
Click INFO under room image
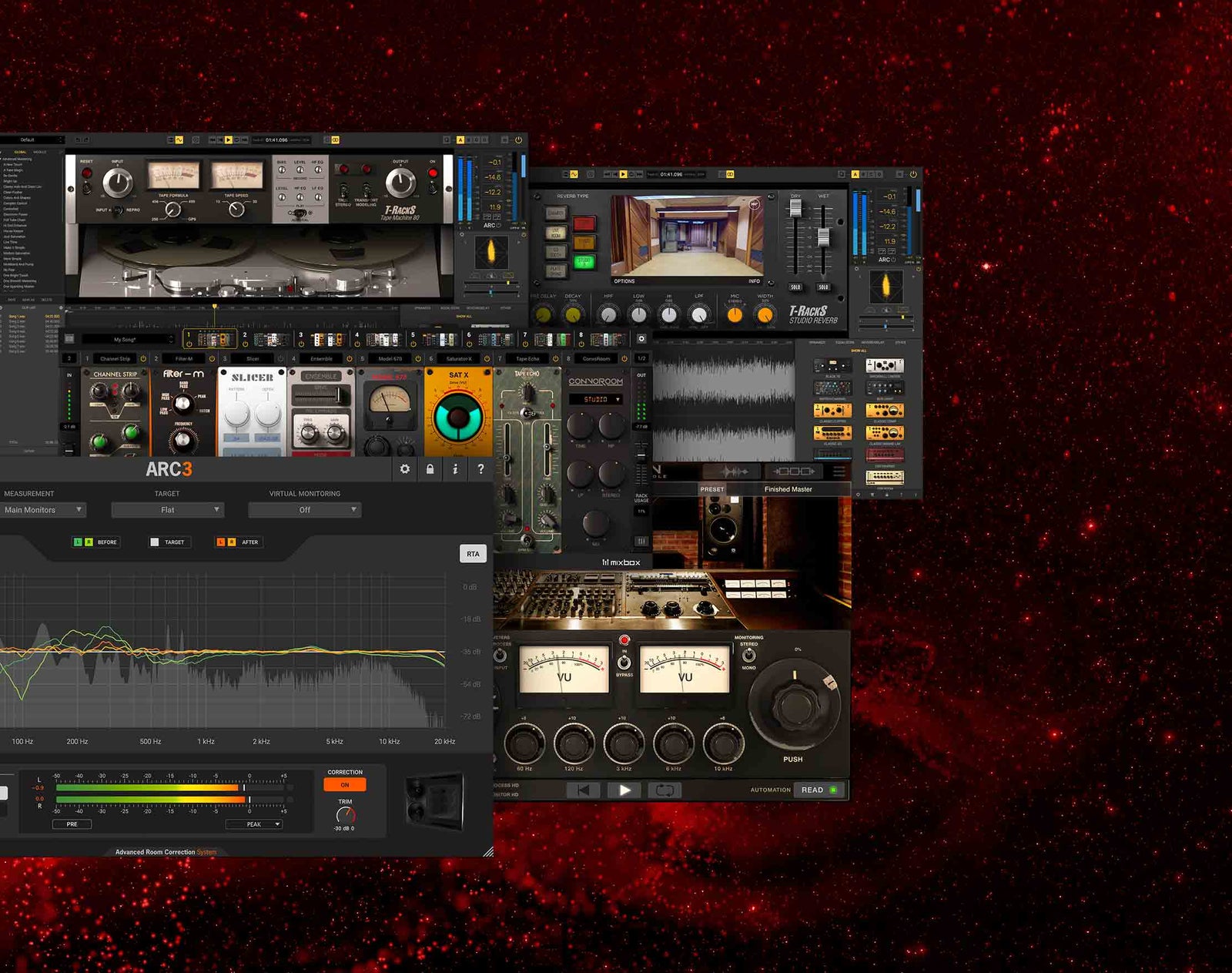click(754, 281)
